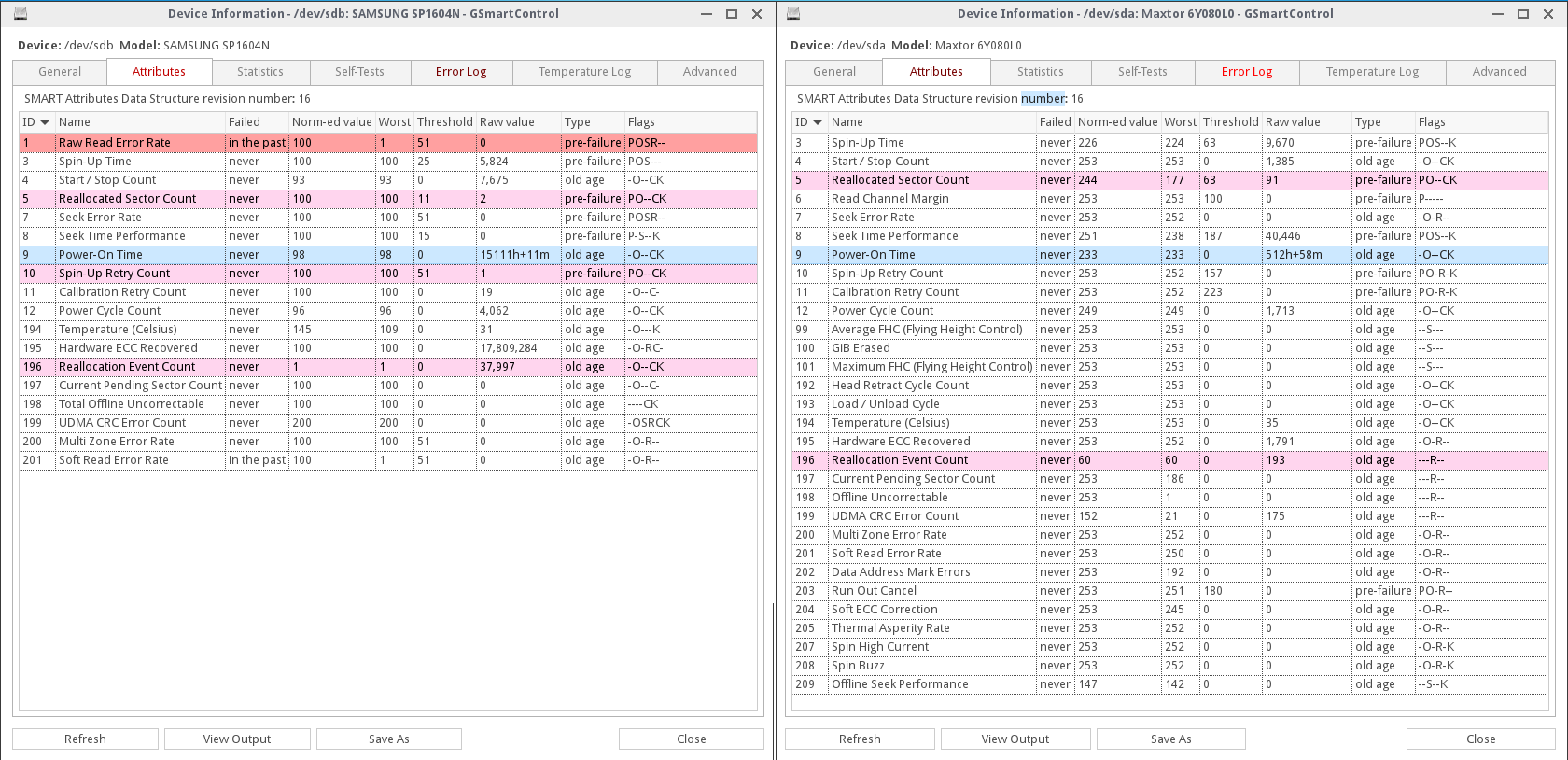
Task: Toggle ID sort arrow in Maxtor attributes table
Action: pos(818,122)
